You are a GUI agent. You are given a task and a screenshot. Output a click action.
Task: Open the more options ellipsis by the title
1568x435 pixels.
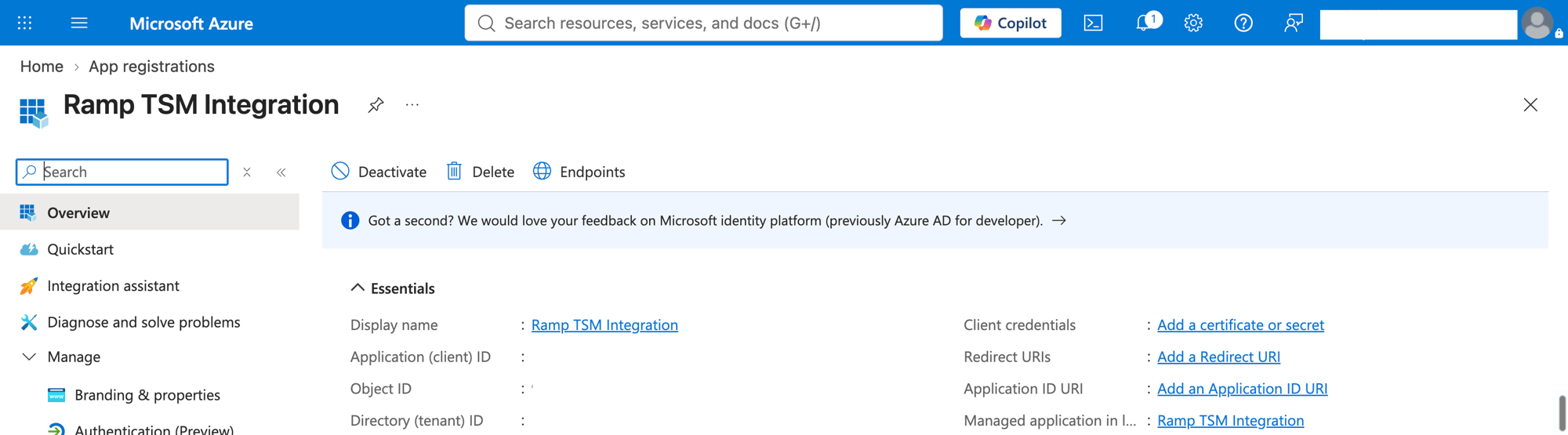pos(412,105)
